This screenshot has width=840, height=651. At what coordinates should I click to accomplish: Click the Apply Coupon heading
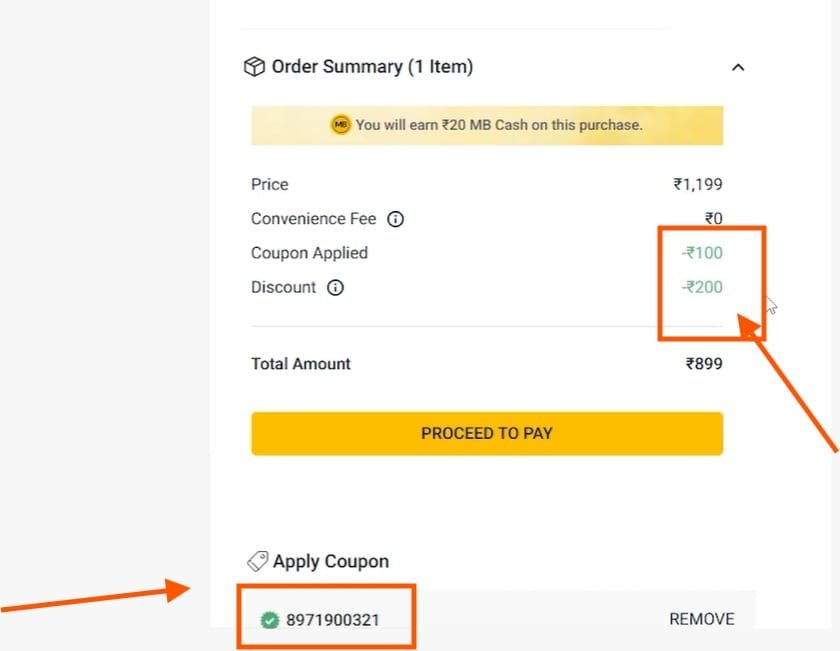point(331,561)
